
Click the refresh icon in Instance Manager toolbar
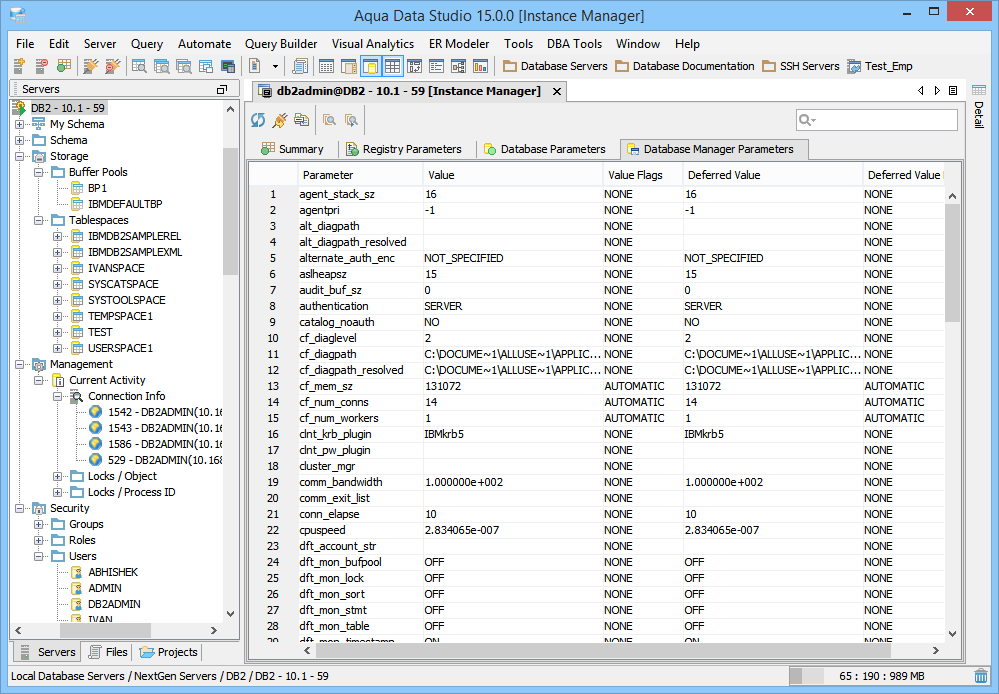(258, 120)
